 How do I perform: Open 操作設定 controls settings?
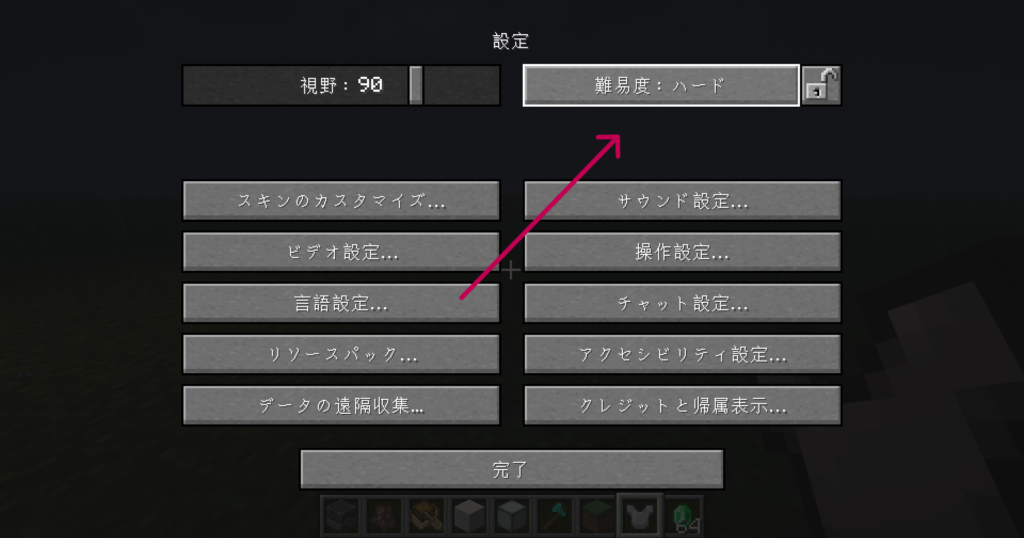682,251
